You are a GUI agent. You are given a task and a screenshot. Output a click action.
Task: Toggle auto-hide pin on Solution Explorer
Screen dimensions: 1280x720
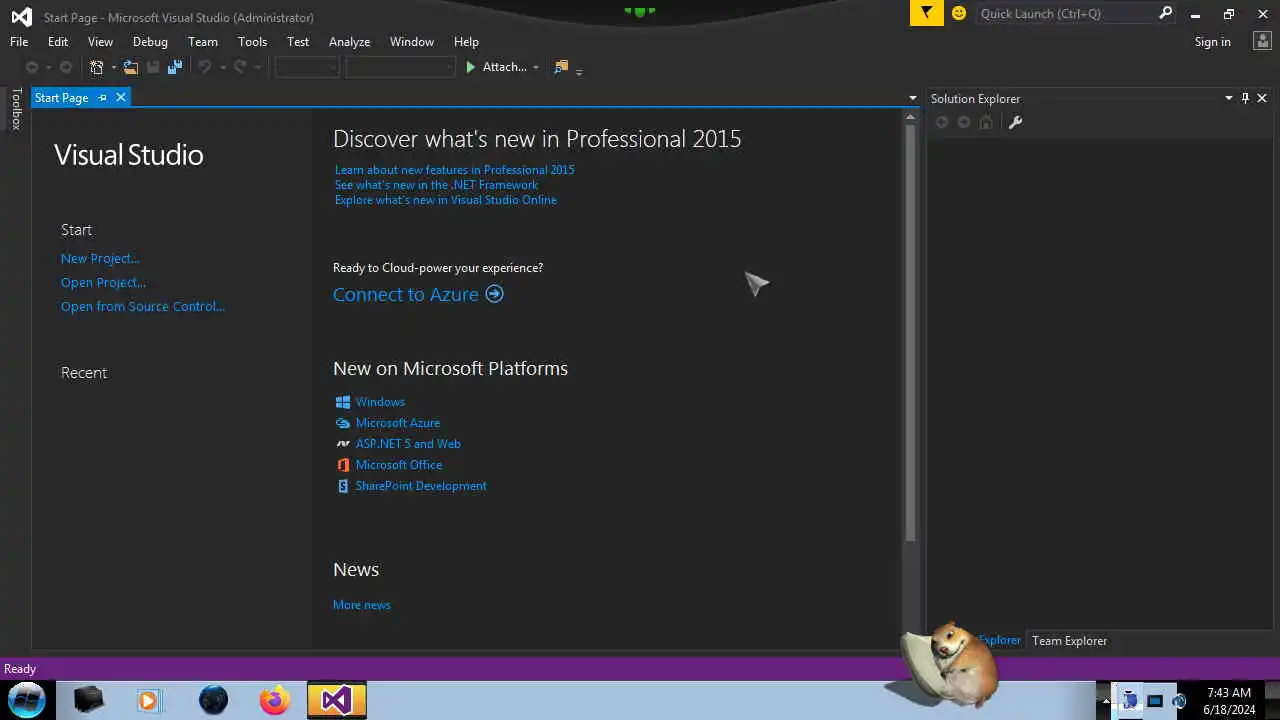(x=1245, y=98)
